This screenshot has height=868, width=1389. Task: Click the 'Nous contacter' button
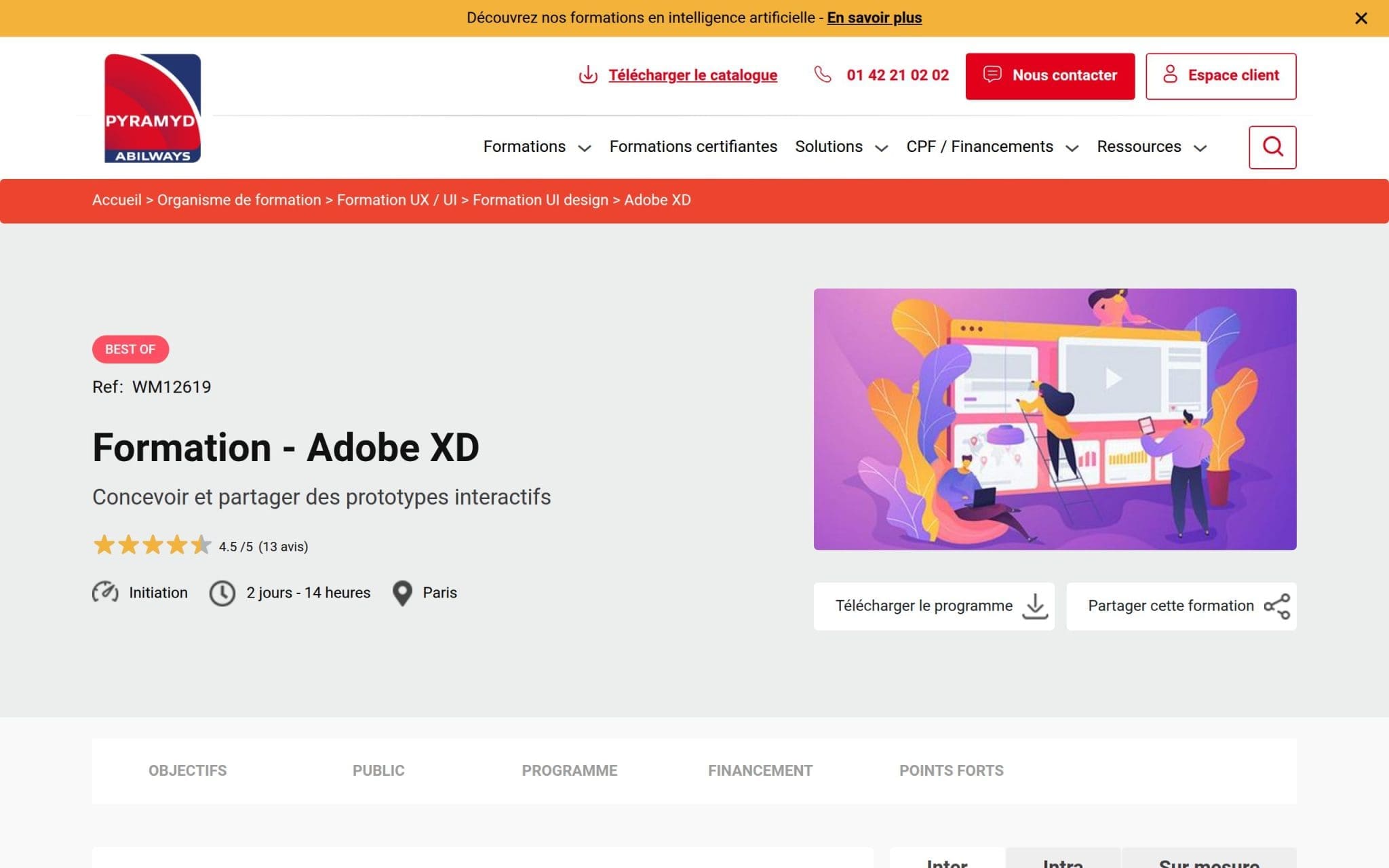[1050, 76]
